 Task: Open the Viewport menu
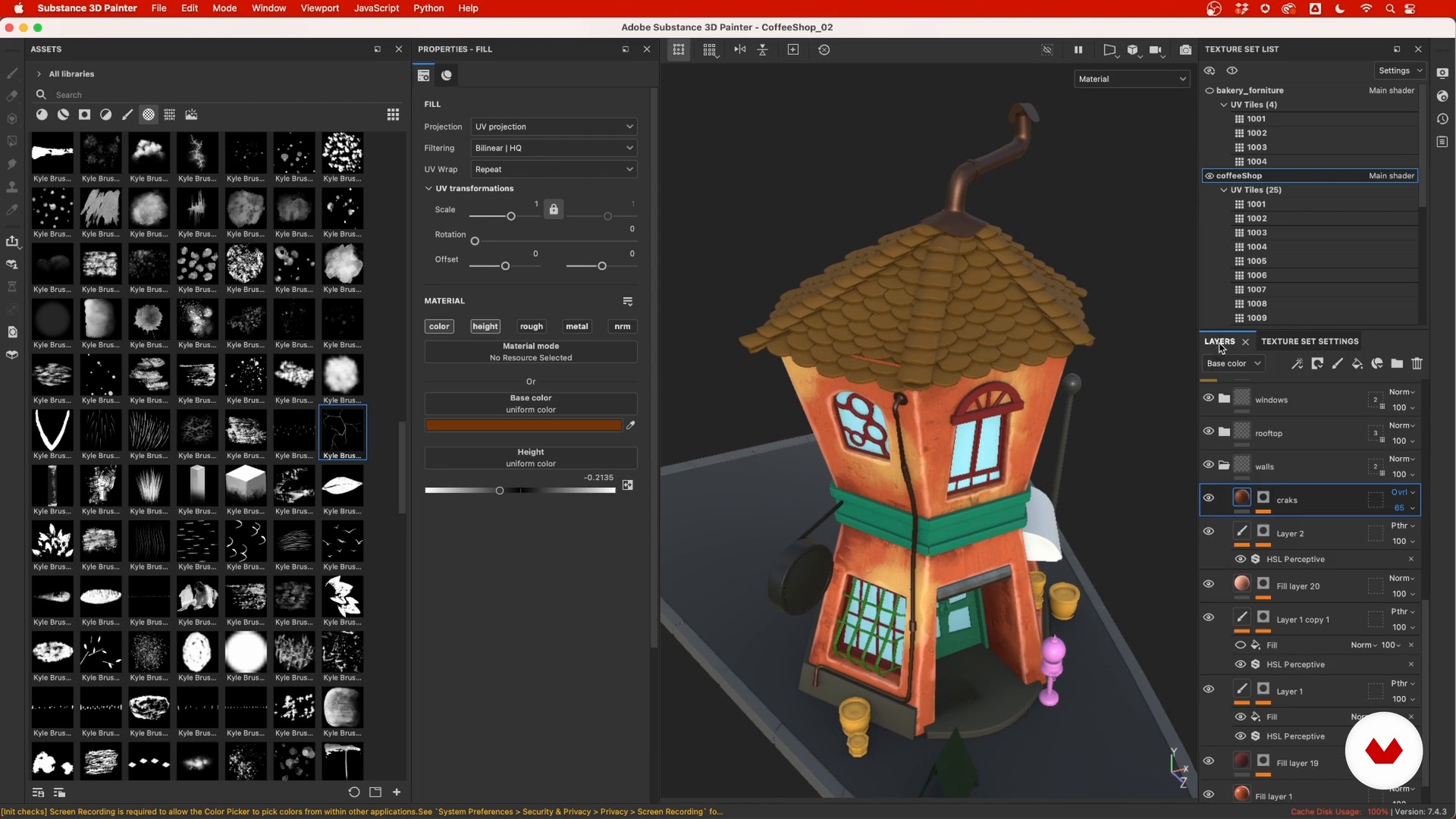pos(320,8)
